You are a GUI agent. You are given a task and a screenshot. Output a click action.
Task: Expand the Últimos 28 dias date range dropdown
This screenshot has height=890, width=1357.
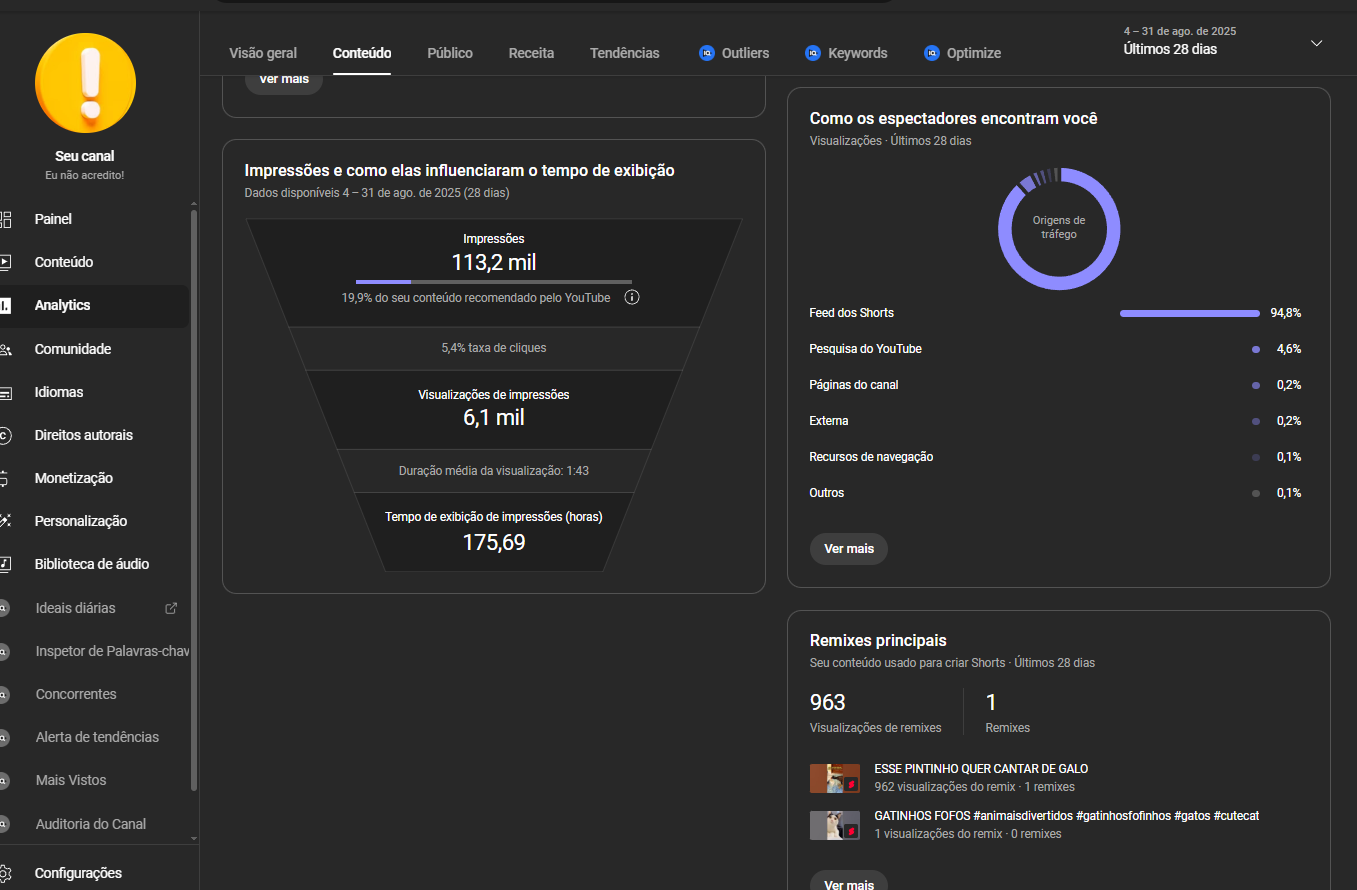(1316, 43)
